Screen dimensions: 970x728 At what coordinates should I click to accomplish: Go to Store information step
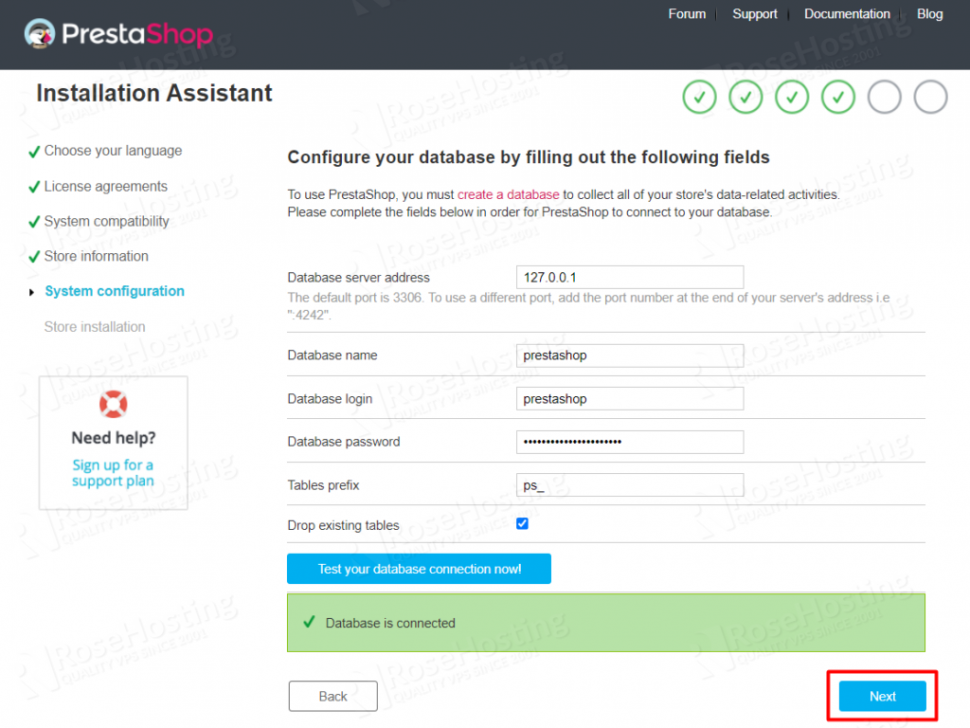point(96,256)
